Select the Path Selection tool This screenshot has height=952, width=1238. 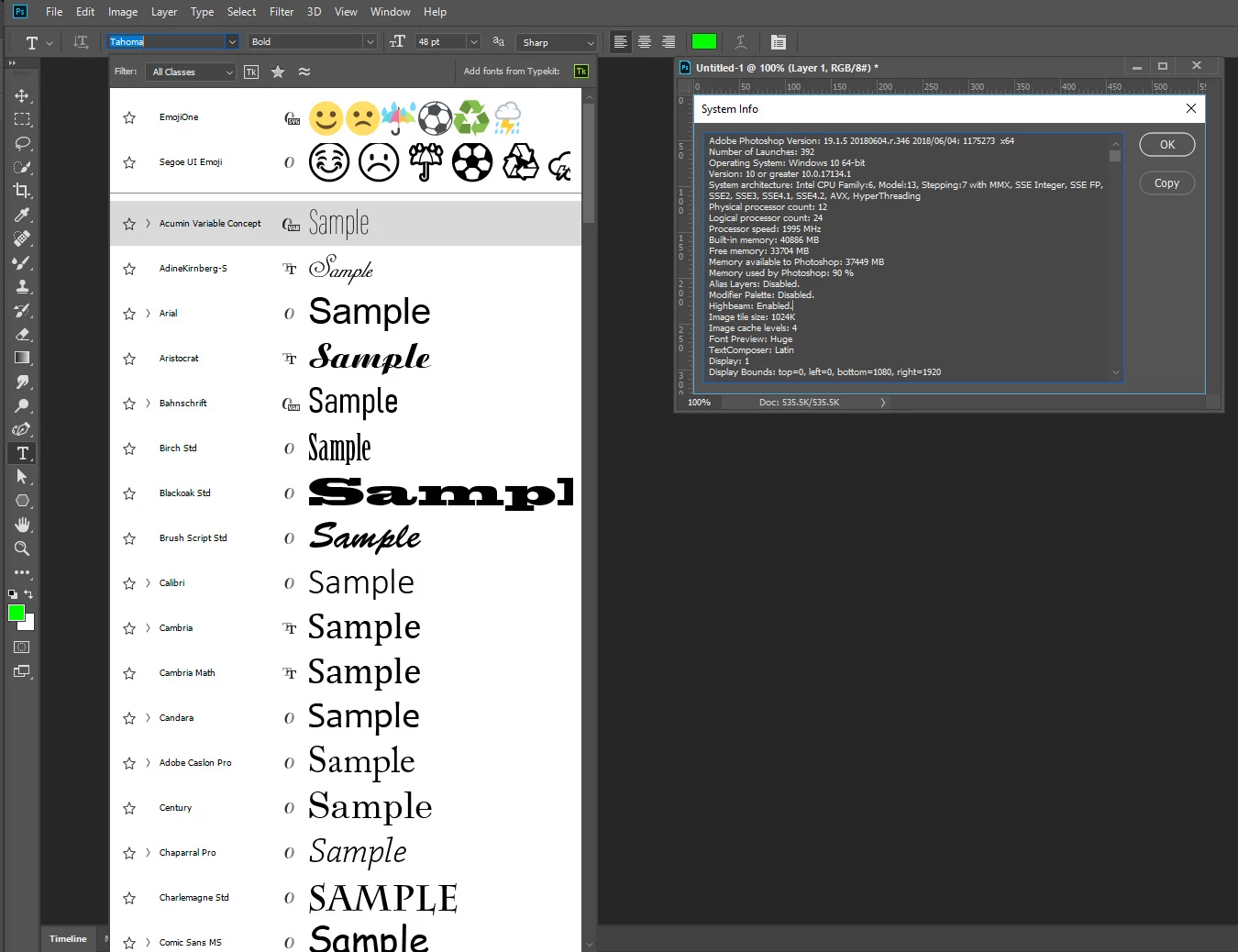click(22, 477)
